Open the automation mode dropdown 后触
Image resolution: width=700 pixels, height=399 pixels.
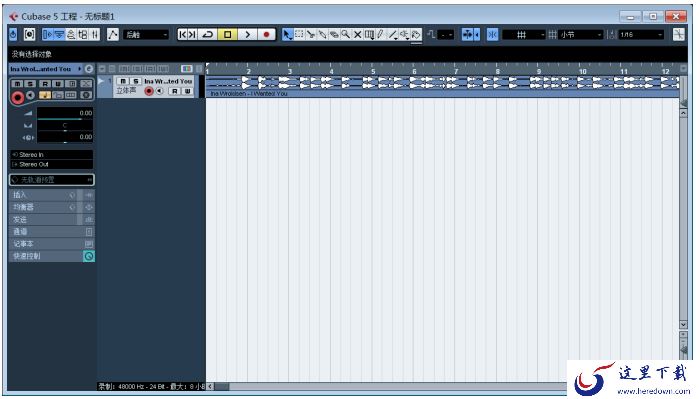146,34
